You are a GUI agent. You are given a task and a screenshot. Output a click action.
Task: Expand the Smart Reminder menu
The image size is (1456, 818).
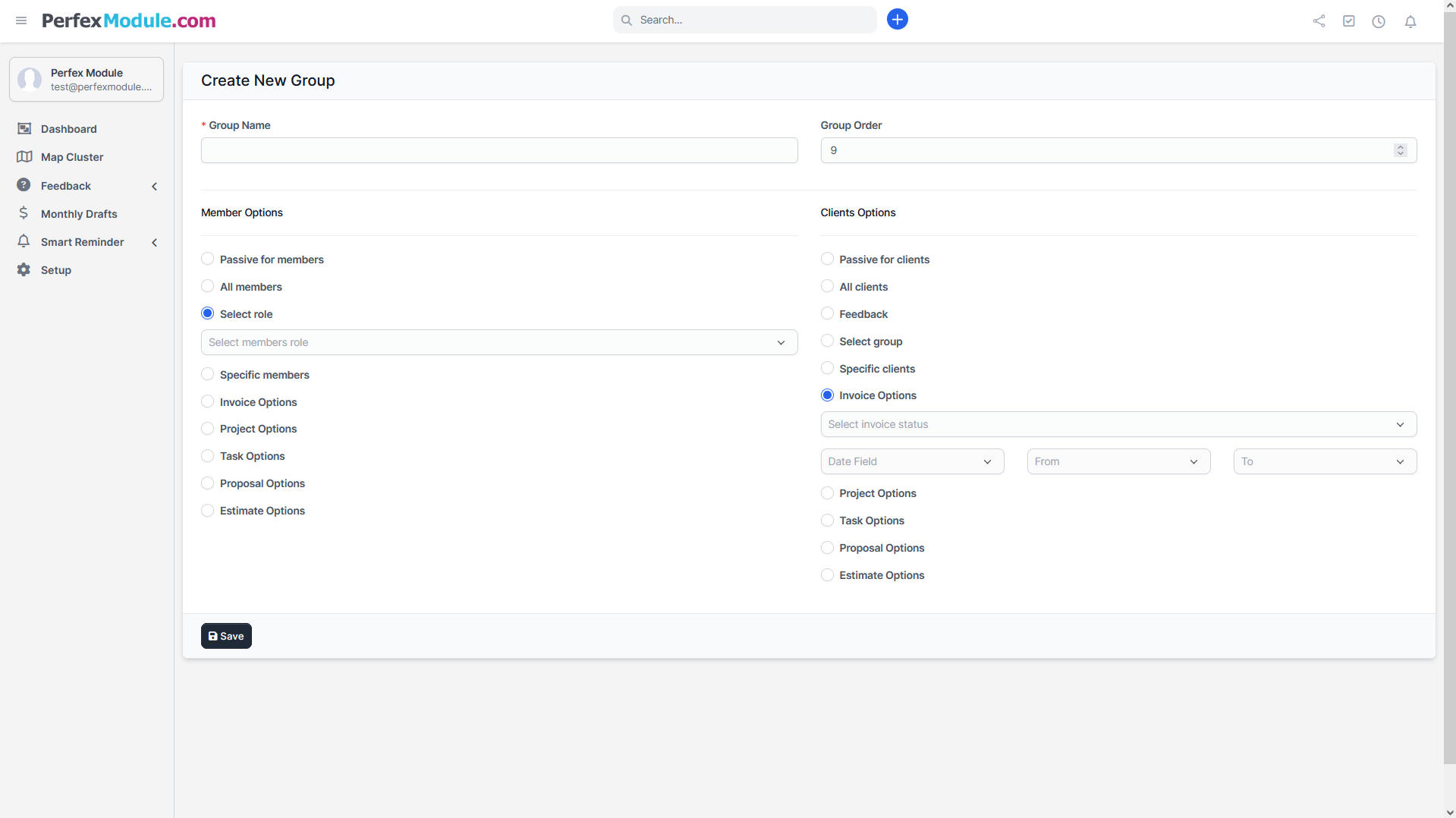(x=82, y=242)
